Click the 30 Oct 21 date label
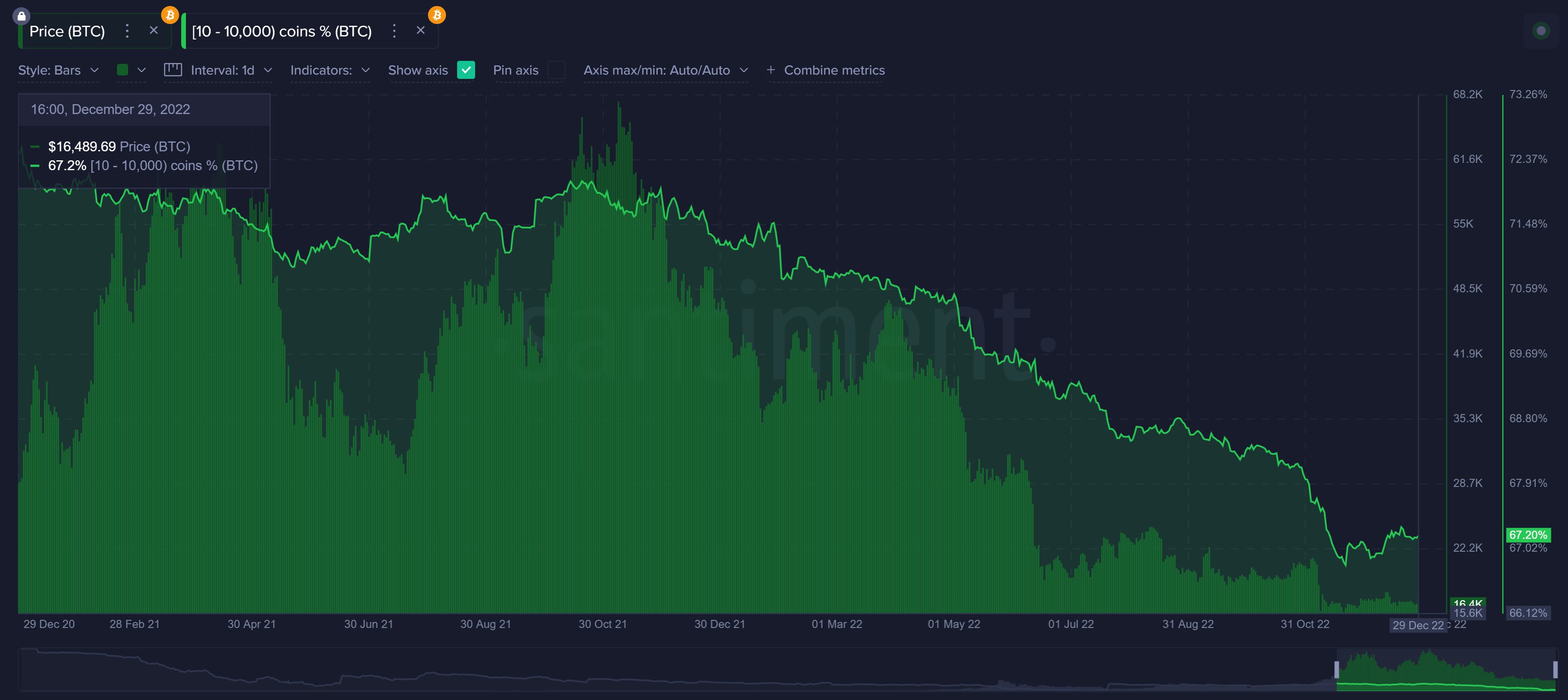The height and width of the screenshot is (700, 1568). point(603,624)
